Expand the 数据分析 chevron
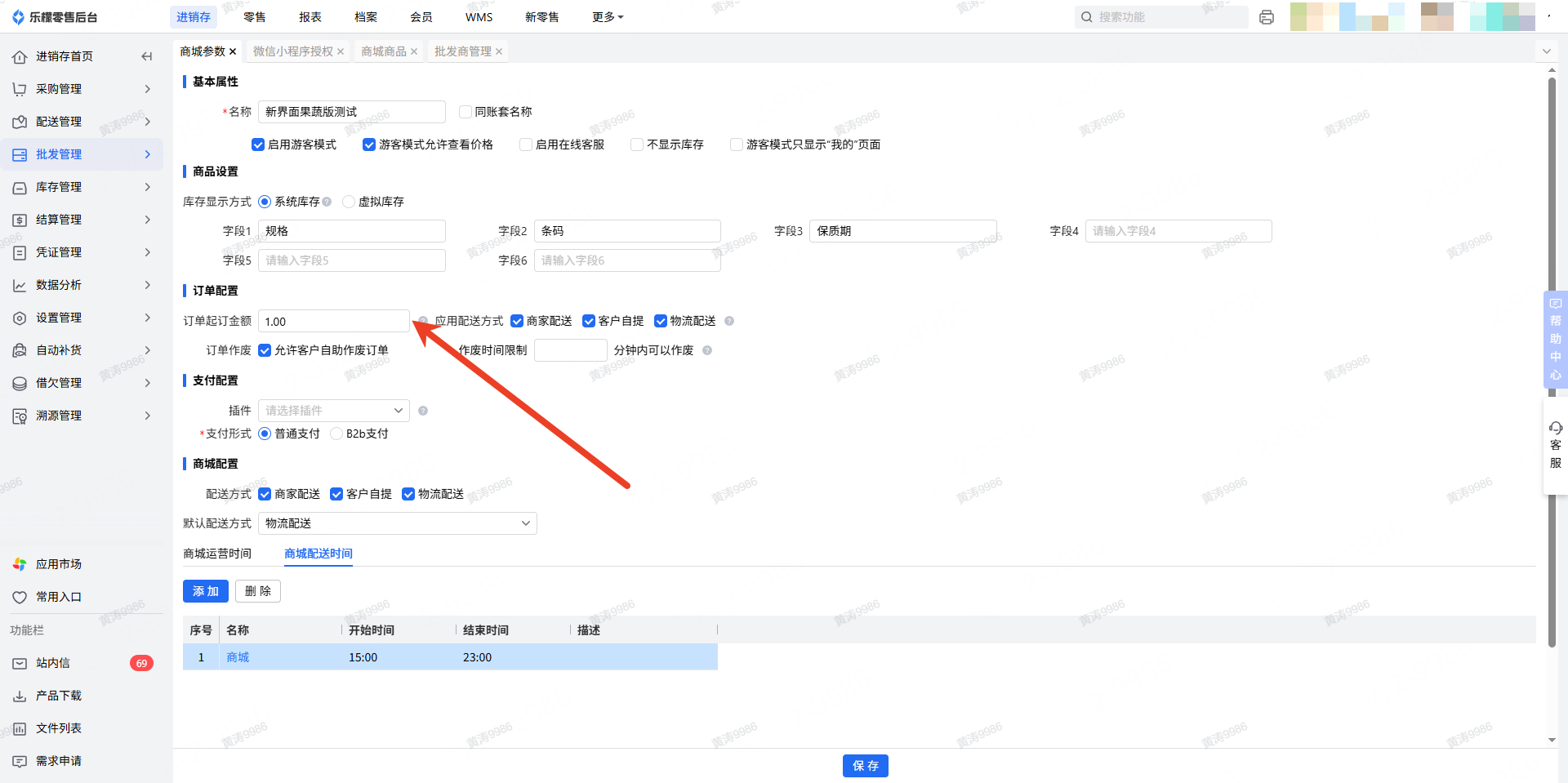The height and width of the screenshot is (783, 1568). point(148,285)
